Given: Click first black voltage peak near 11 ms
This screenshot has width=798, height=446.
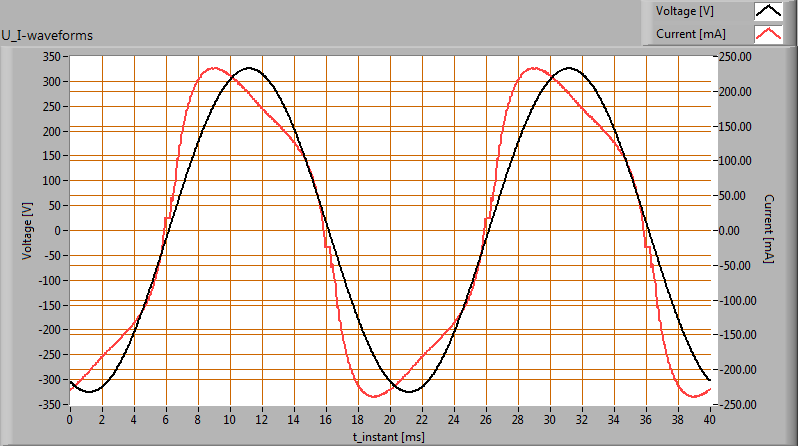Looking at the screenshot, I should point(248,69).
